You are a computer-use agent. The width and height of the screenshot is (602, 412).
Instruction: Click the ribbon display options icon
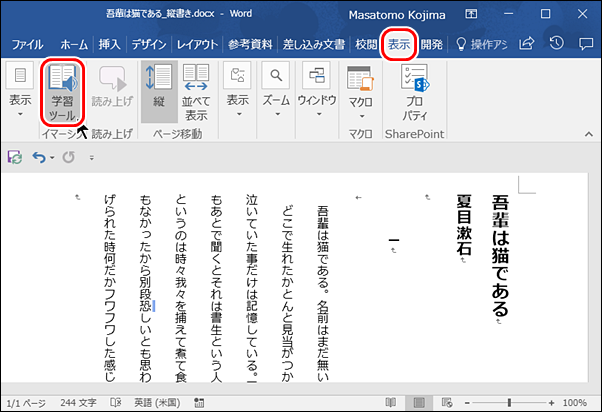click(x=471, y=14)
